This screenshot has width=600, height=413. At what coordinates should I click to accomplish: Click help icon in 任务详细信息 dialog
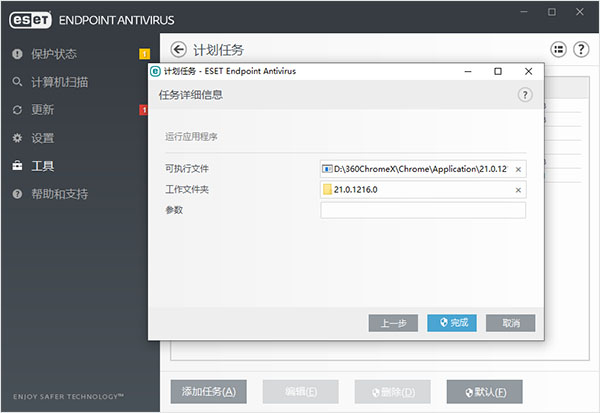525,95
